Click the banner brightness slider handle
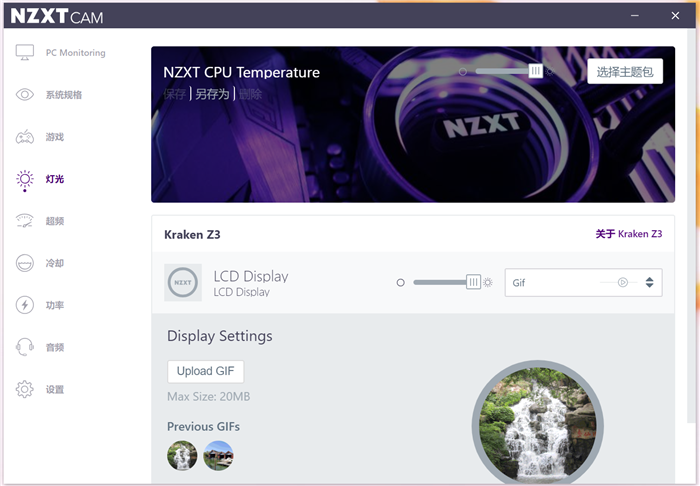700x486 pixels. 536,71
